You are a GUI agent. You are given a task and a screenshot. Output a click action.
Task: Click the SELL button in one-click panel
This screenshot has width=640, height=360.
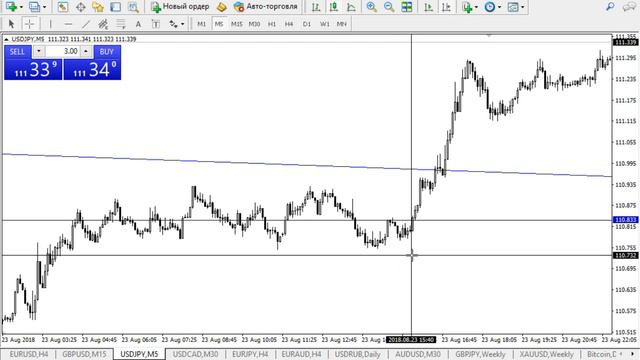(18, 51)
